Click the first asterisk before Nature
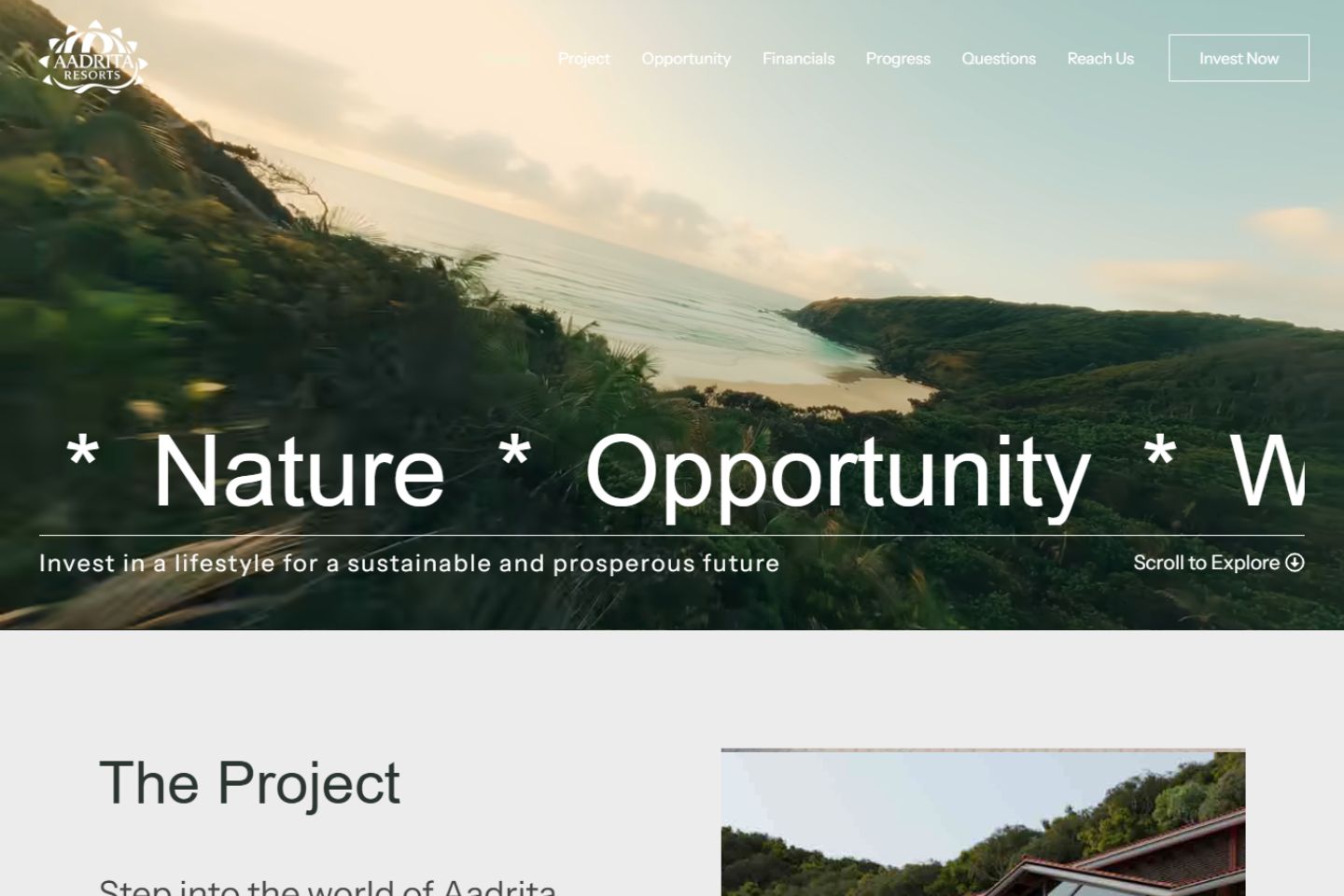 pyautogui.click(x=82, y=452)
